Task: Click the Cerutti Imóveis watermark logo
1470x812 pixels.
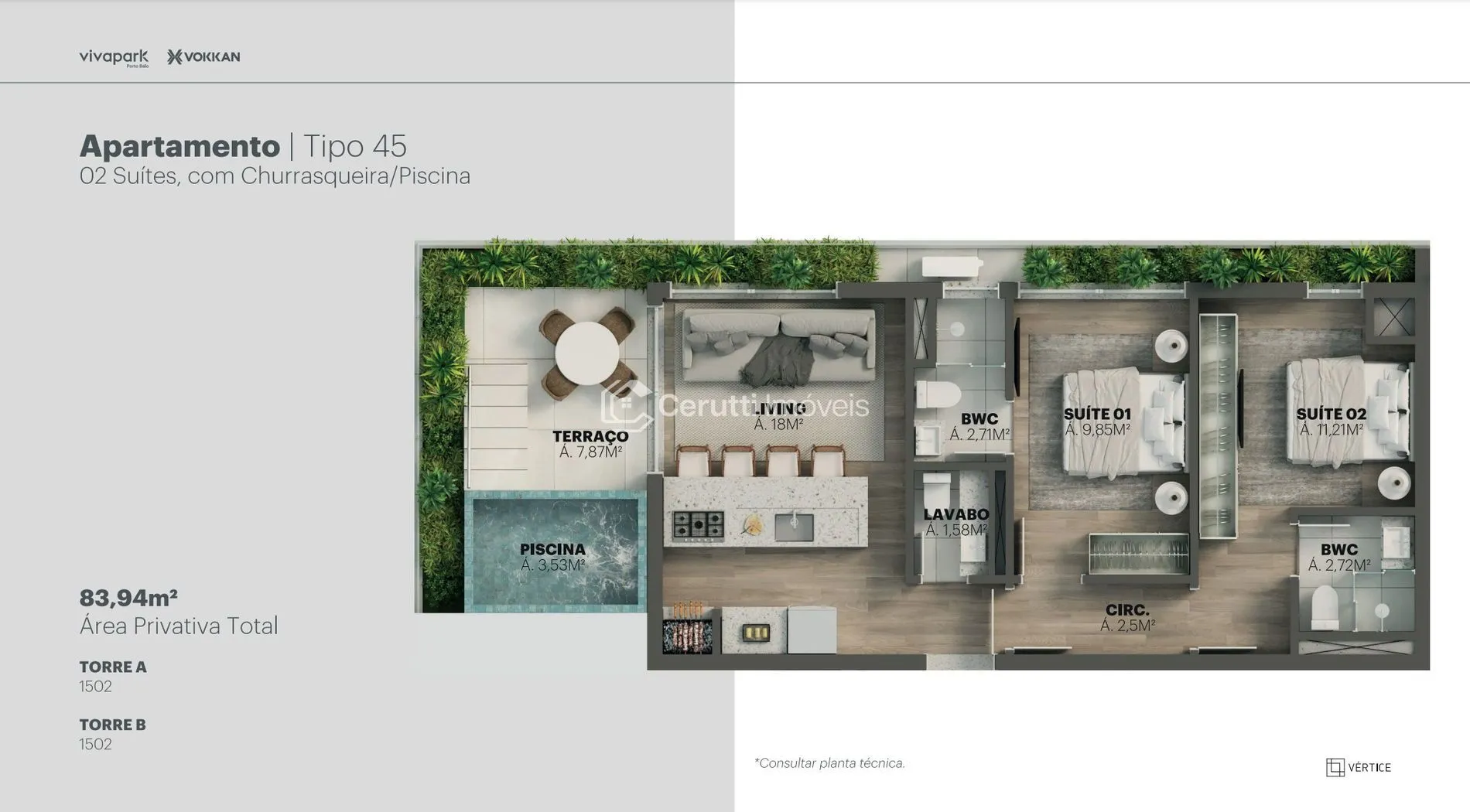Action: pos(627,404)
